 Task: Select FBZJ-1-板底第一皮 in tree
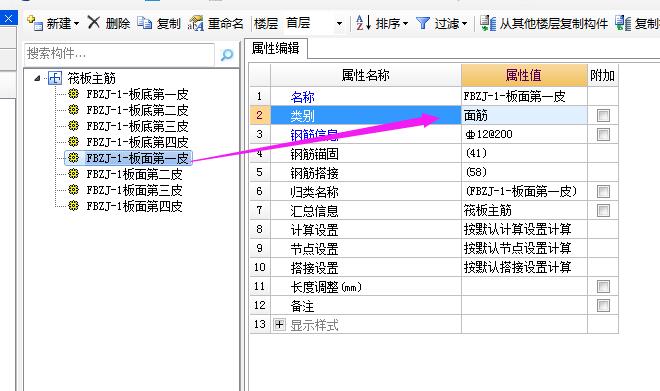click(x=137, y=94)
